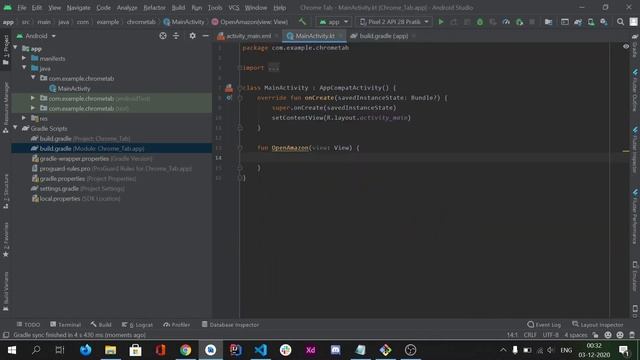
Task: Switch to the build.gradle (app) tab
Action: point(384,36)
